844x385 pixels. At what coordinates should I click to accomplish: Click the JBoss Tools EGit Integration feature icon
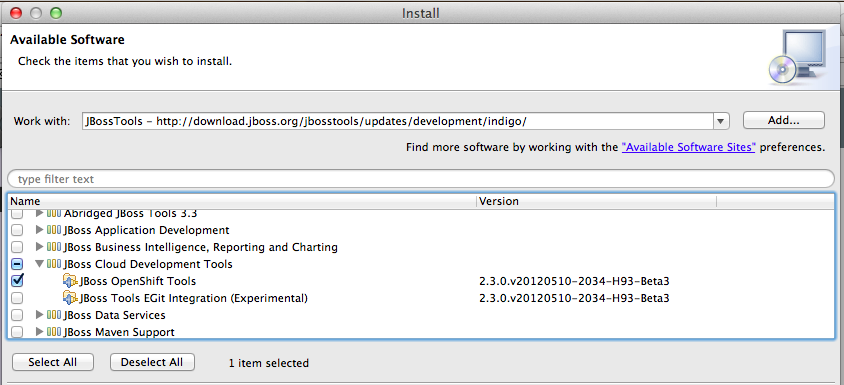click(x=70, y=298)
